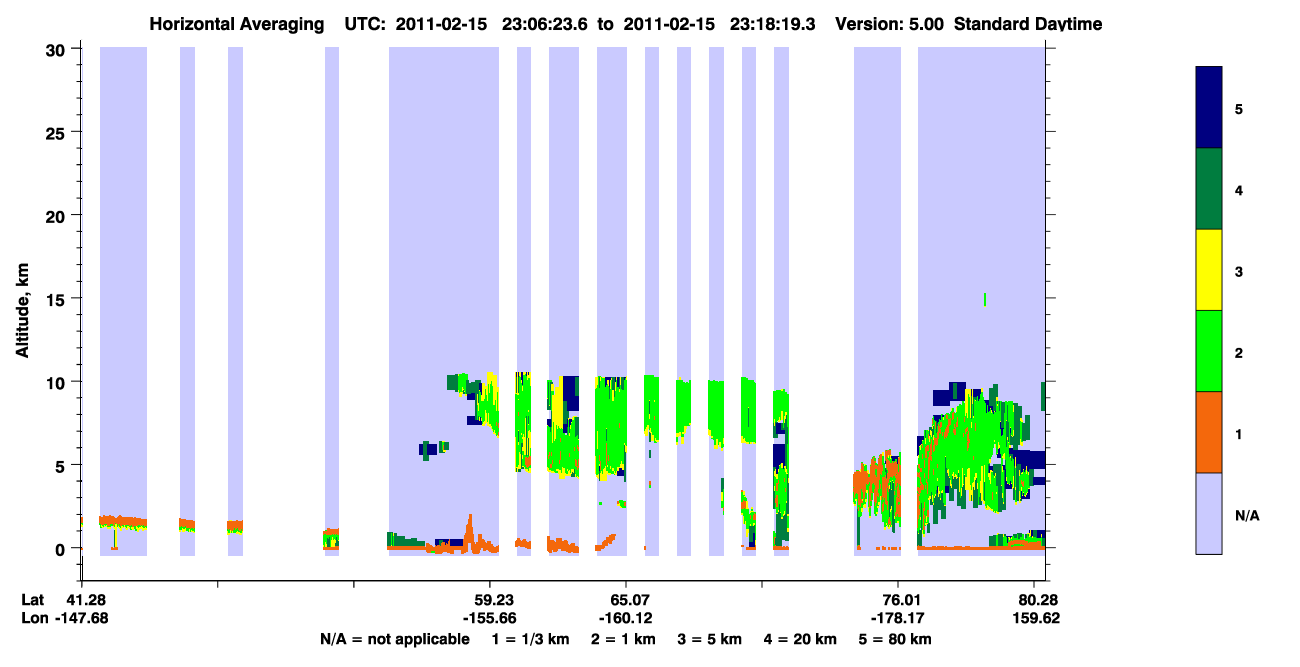Click the longitude value -178.17
Viewport: 1300px width, 667px height.
click(897, 618)
